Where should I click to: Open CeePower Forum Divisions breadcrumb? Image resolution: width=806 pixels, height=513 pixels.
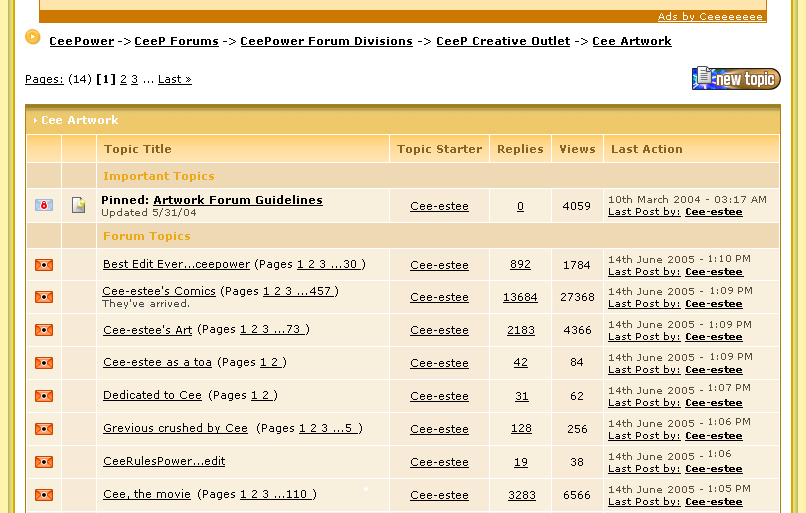pyautogui.click(x=326, y=41)
